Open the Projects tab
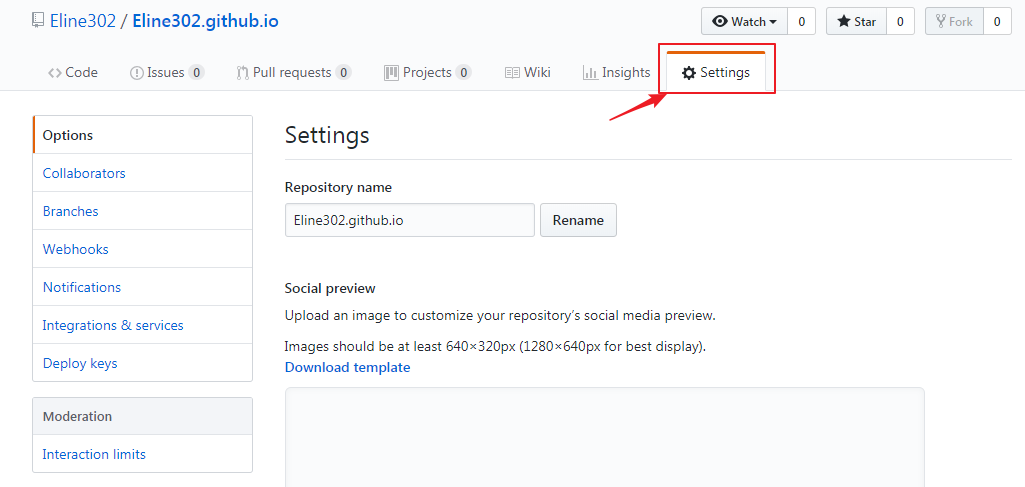This screenshot has height=487, width=1025. 428,73
